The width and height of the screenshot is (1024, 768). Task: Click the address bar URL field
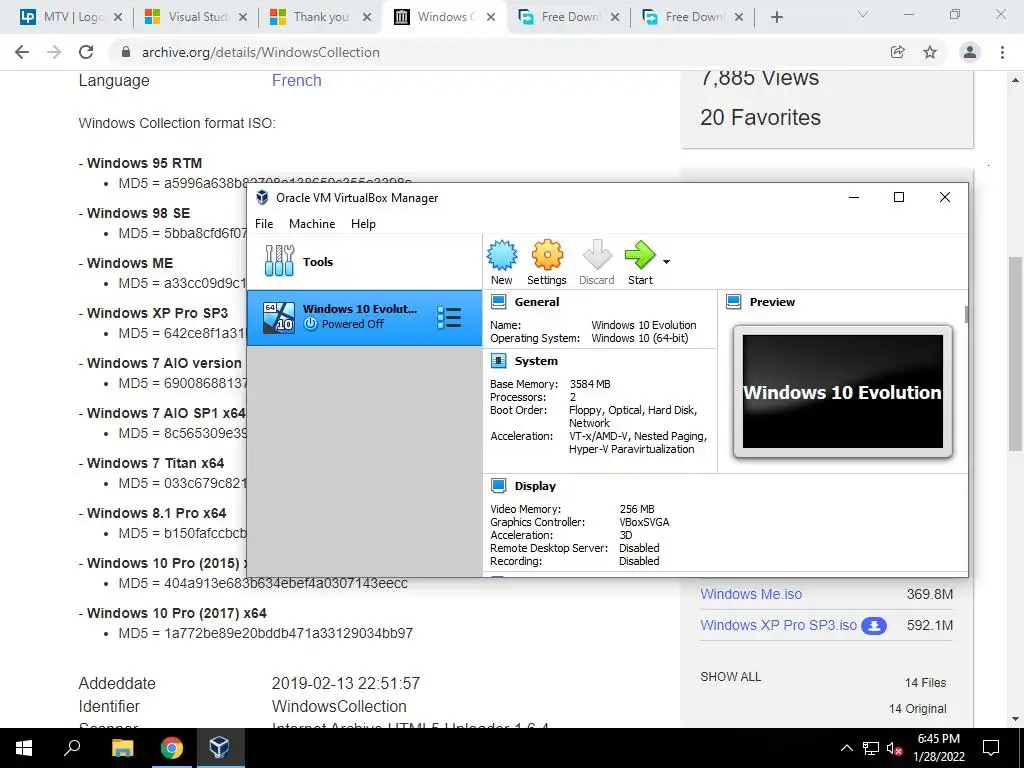coord(496,52)
